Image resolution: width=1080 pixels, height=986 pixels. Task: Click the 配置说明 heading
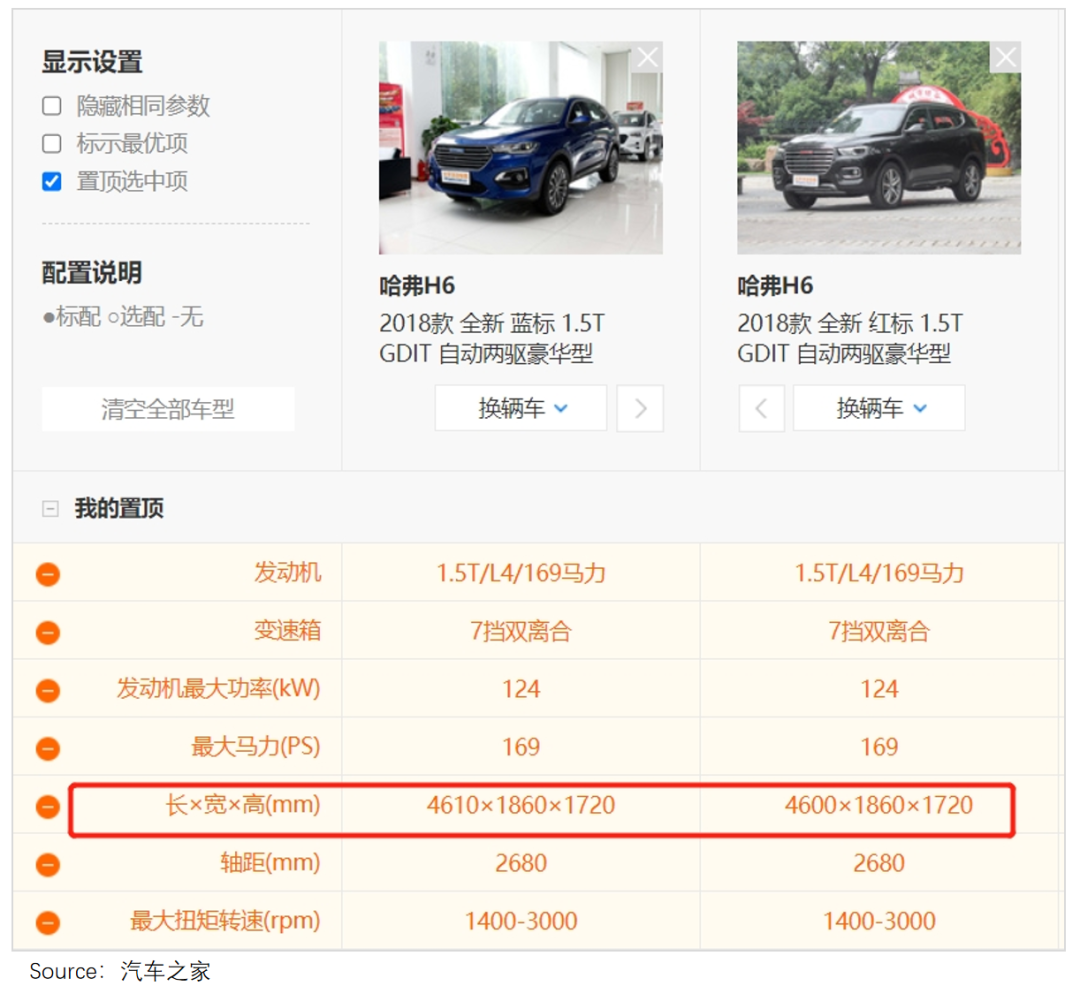[x=92, y=273]
